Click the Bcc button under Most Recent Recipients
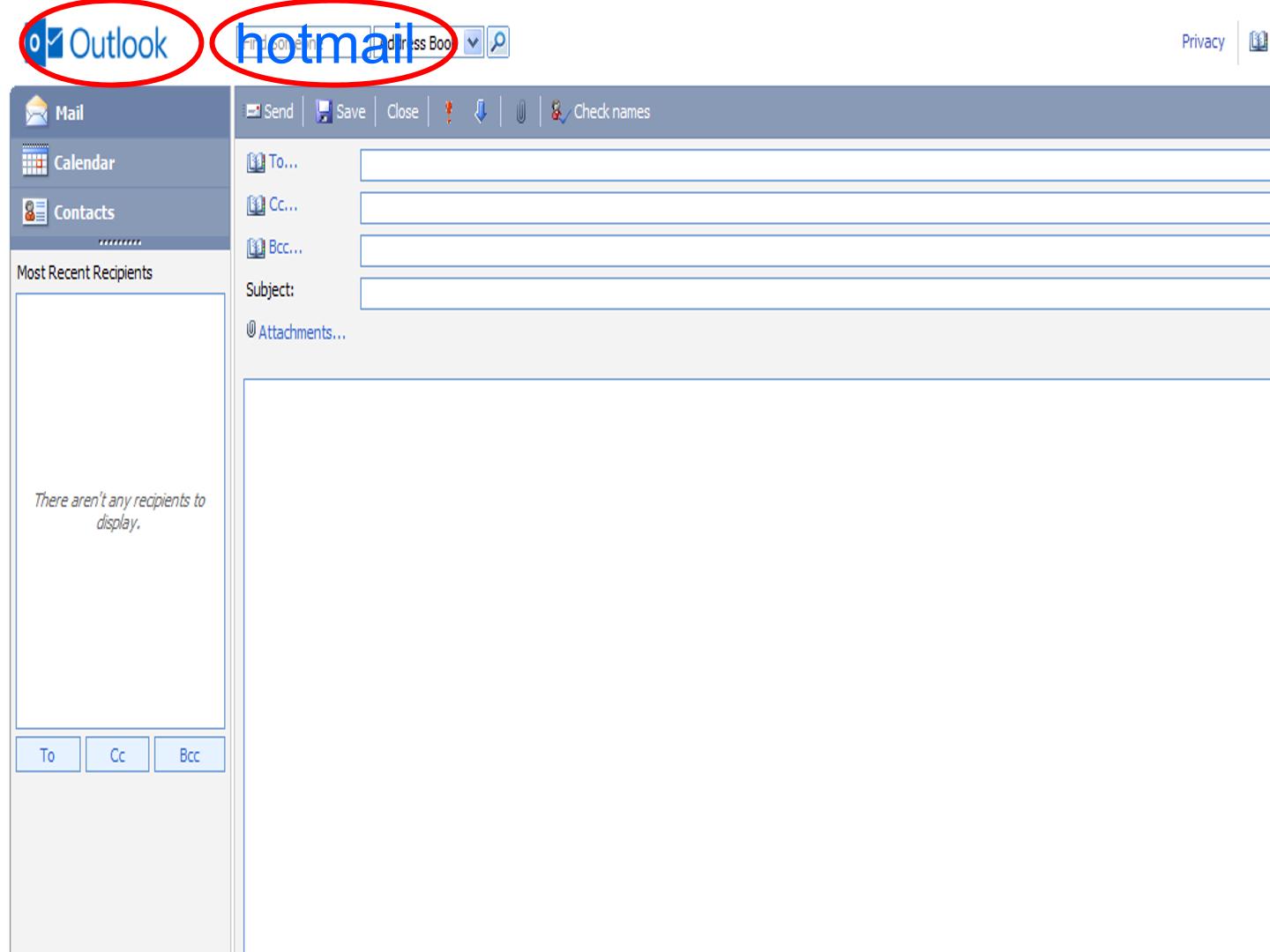 pos(190,755)
